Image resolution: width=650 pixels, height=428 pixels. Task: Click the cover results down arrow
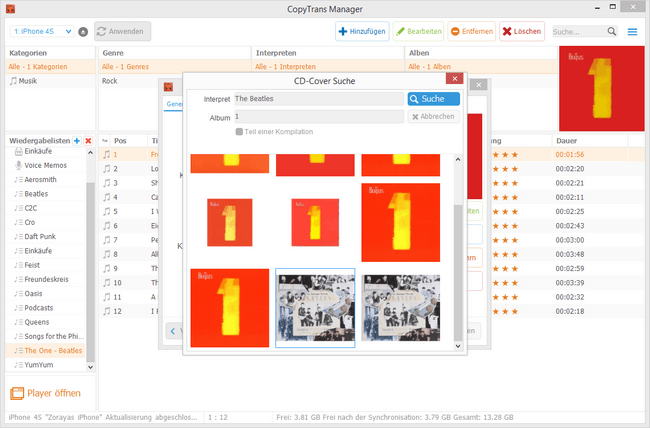[458, 346]
